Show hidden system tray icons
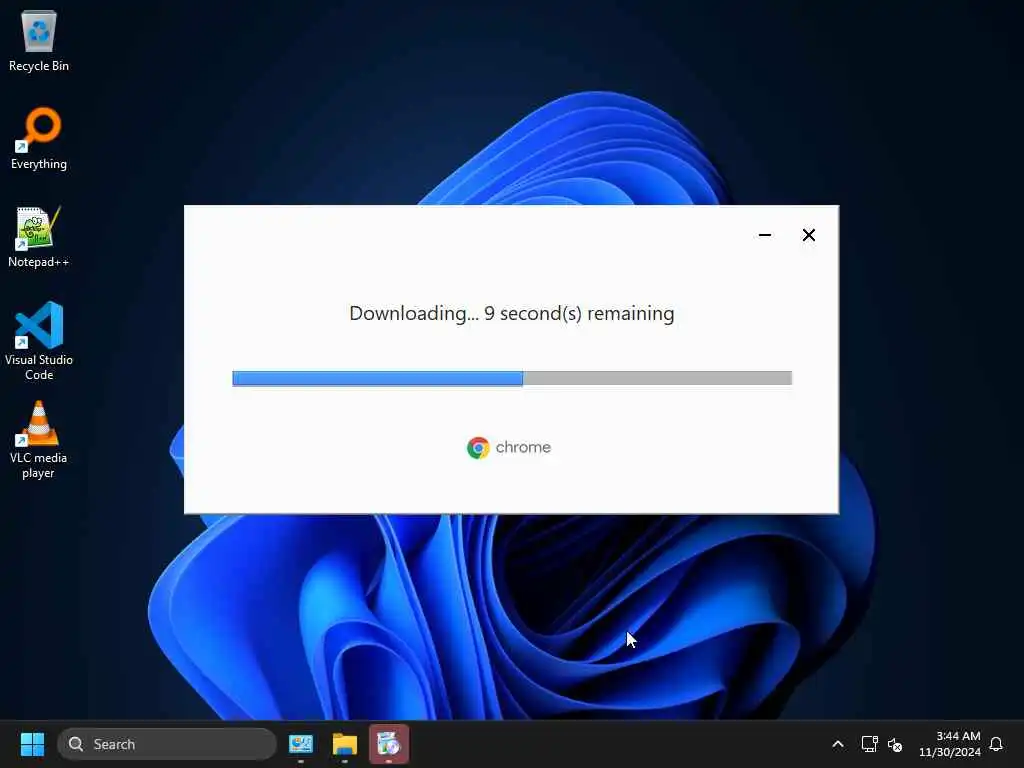The image size is (1024, 768). point(838,744)
